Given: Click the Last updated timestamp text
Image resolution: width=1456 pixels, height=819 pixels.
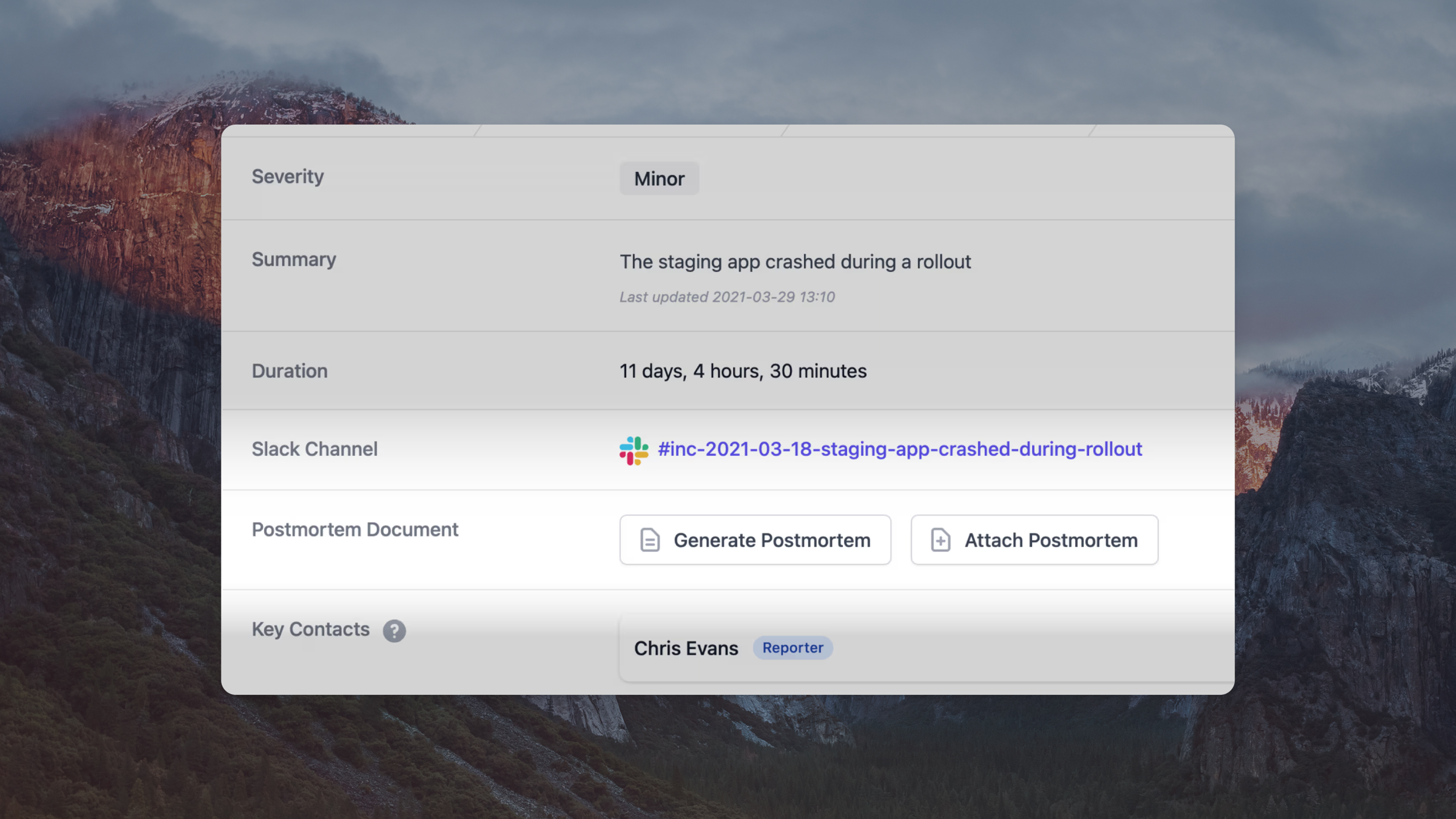Looking at the screenshot, I should [727, 297].
